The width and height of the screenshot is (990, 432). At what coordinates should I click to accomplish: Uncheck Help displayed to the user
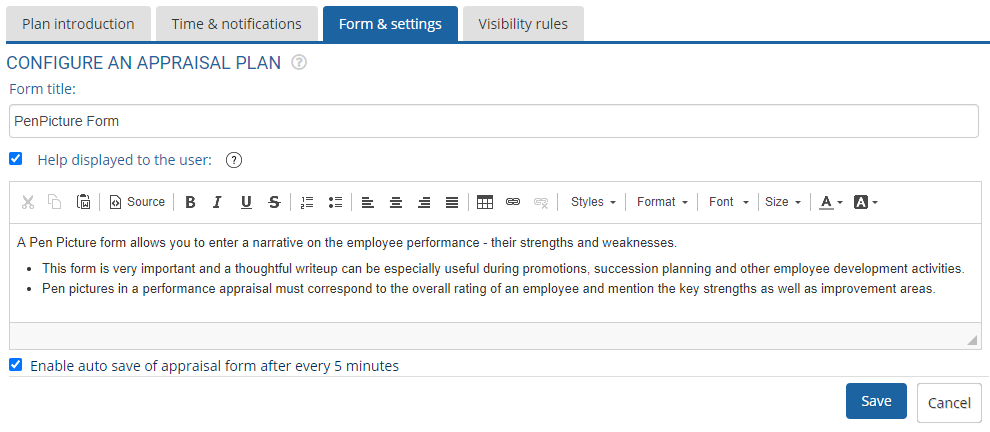tap(15, 158)
